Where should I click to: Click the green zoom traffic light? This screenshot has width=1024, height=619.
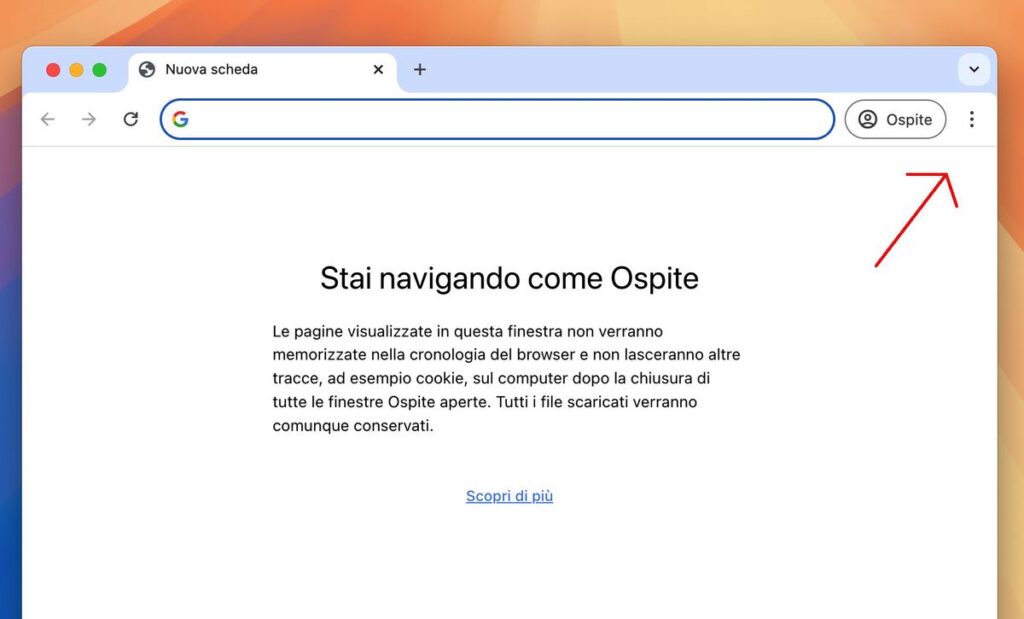[99, 70]
